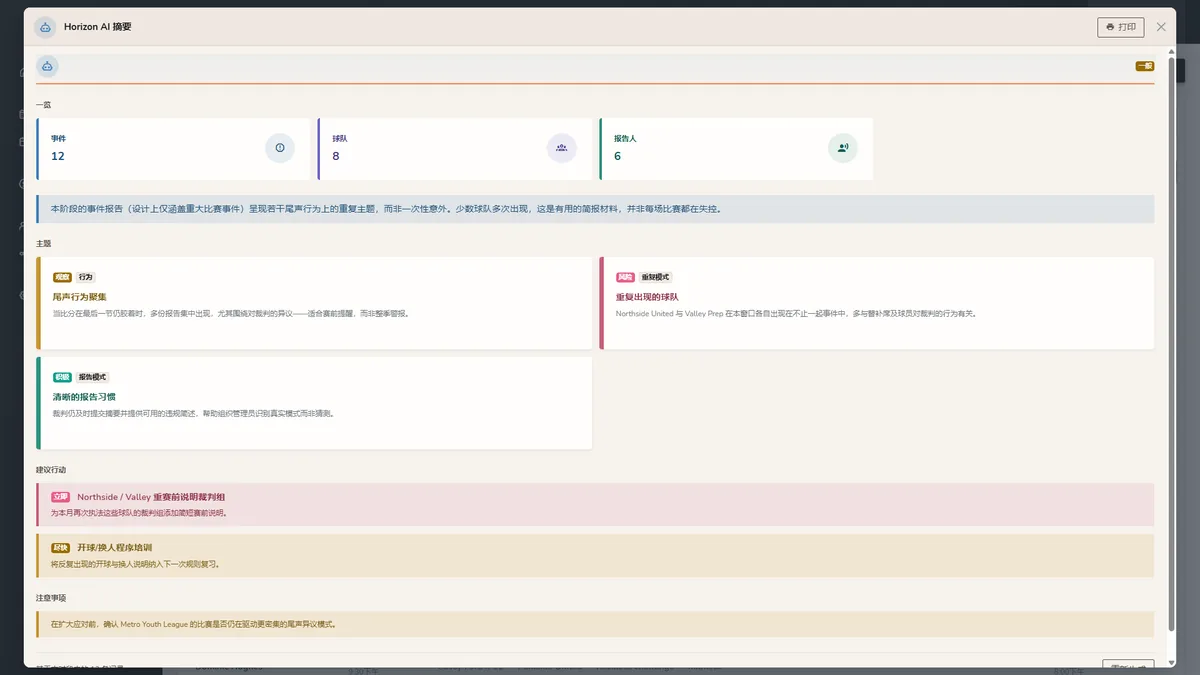Click the reporter icon in the 报告人 card
The height and width of the screenshot is (675, 1200).
(x=843, y=148)
